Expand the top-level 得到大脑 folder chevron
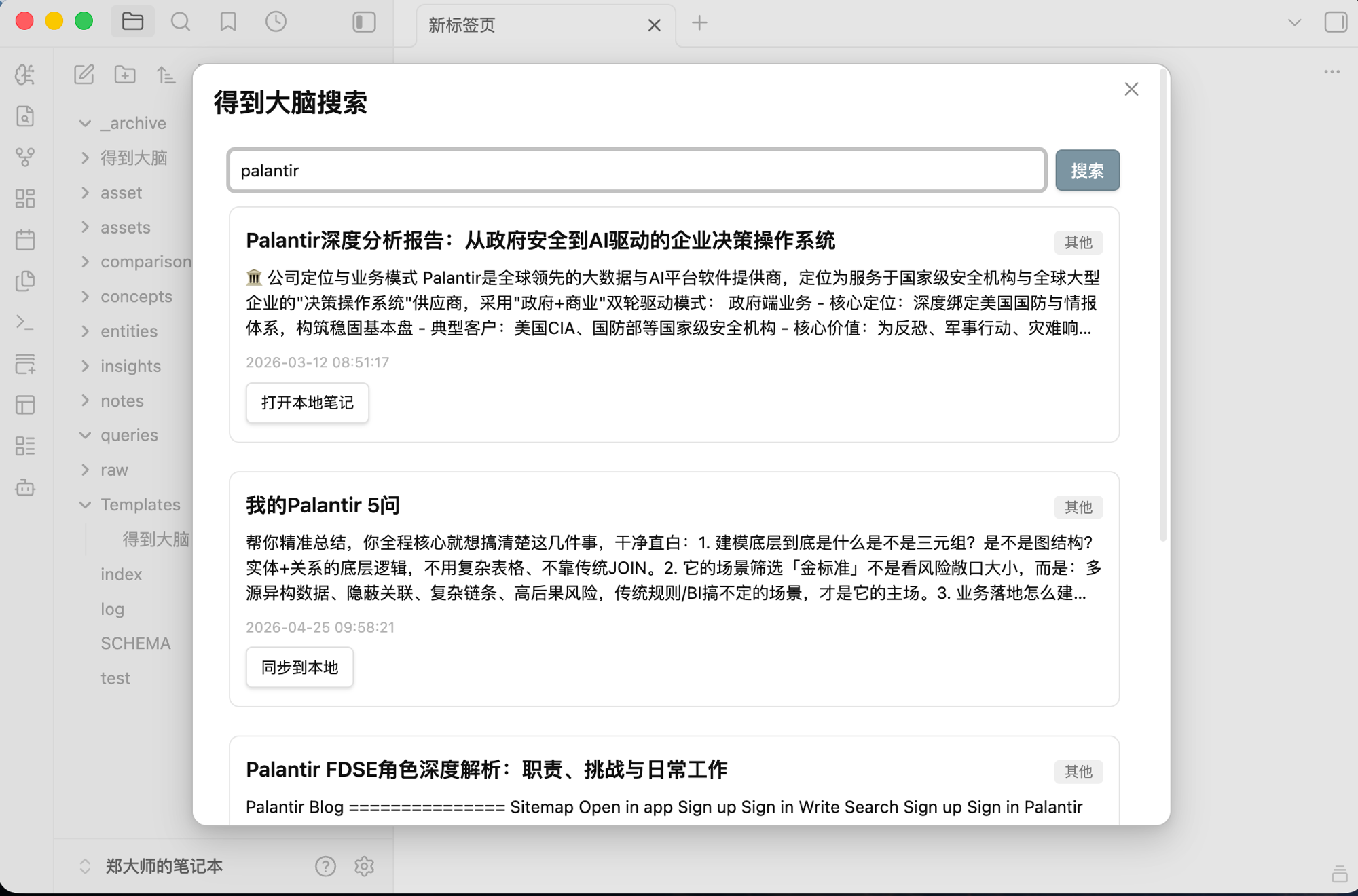 click(85, 157)
